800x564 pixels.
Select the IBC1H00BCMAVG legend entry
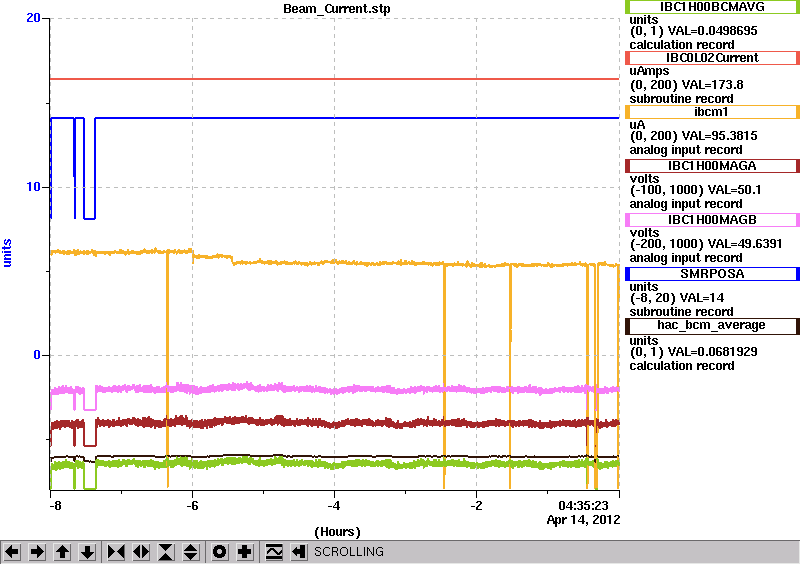tap(712, 7)
